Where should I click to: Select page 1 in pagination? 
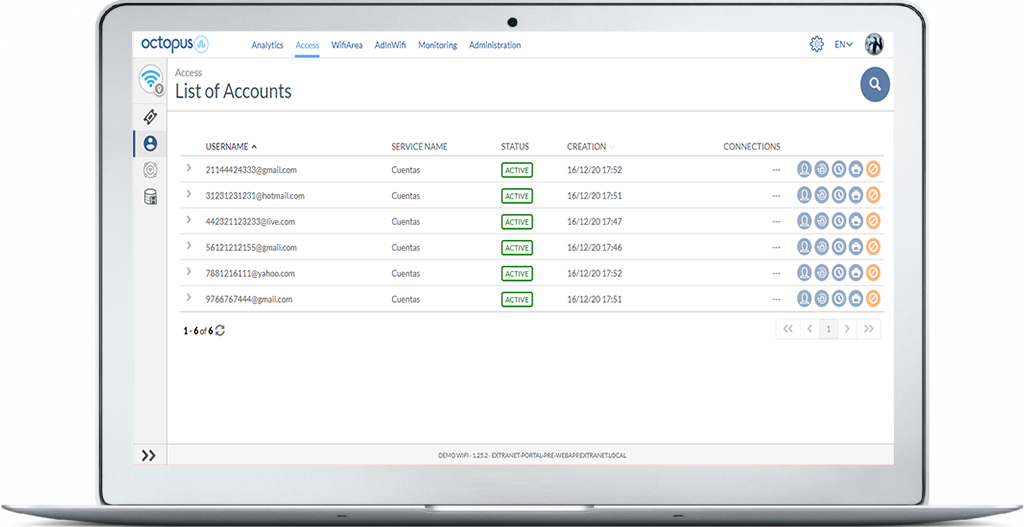[x=829, y=329]
